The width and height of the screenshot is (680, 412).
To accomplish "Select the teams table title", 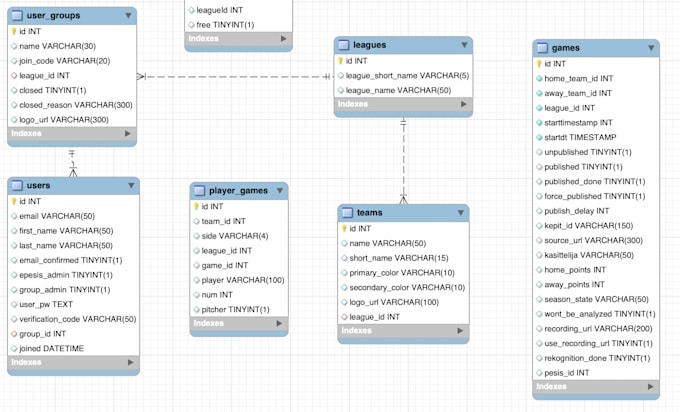I will pyautogui.click(x=369, y=213).
